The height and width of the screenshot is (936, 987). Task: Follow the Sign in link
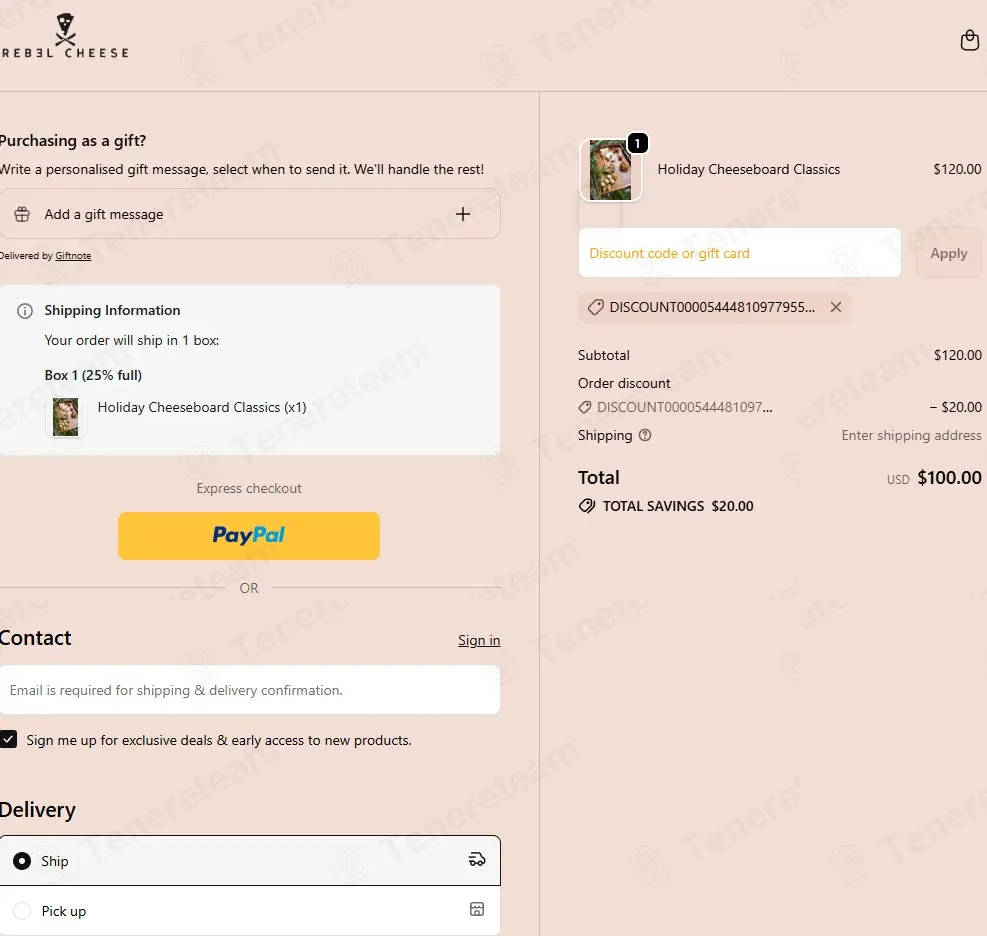point(479,640)
